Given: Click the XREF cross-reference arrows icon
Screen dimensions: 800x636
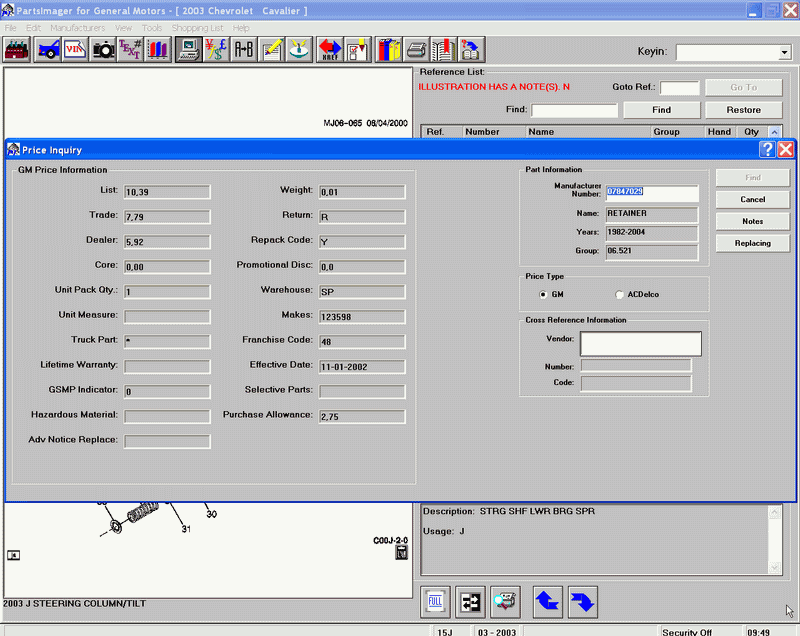Looking at the screenshot, I should click(x=330, y=50).
